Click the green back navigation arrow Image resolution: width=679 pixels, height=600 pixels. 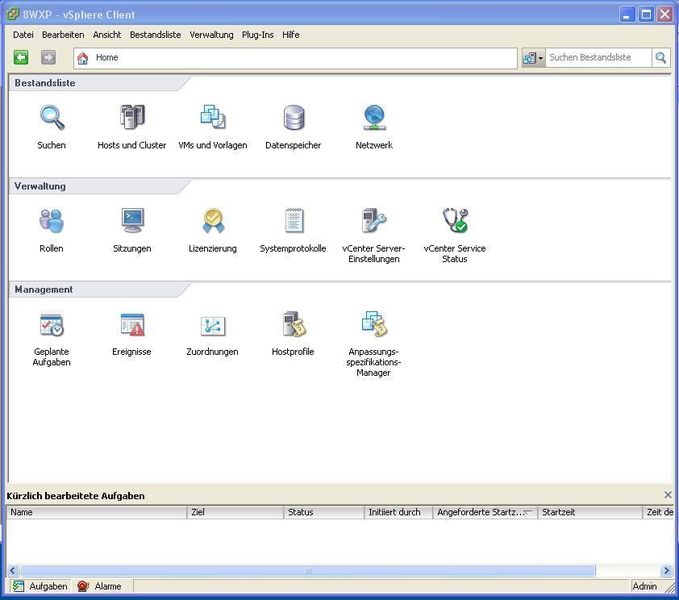coord(21,58)
